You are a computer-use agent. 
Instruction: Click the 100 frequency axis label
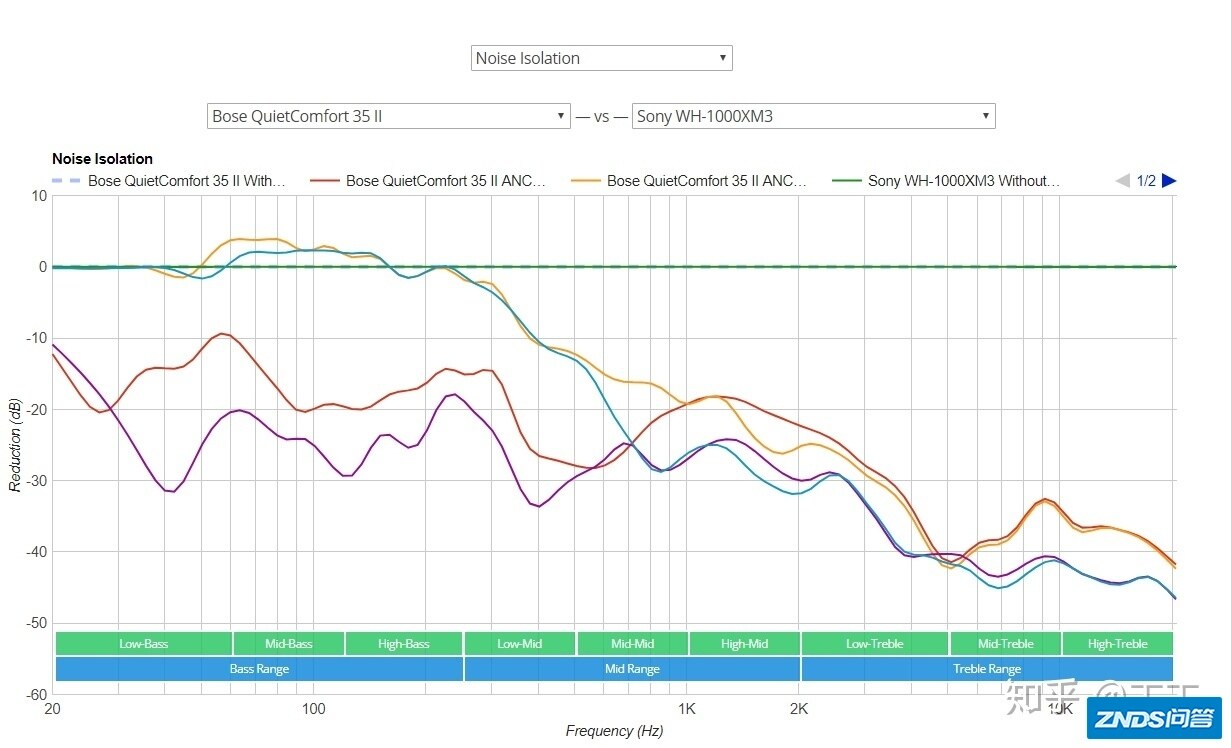pos(314,708)
